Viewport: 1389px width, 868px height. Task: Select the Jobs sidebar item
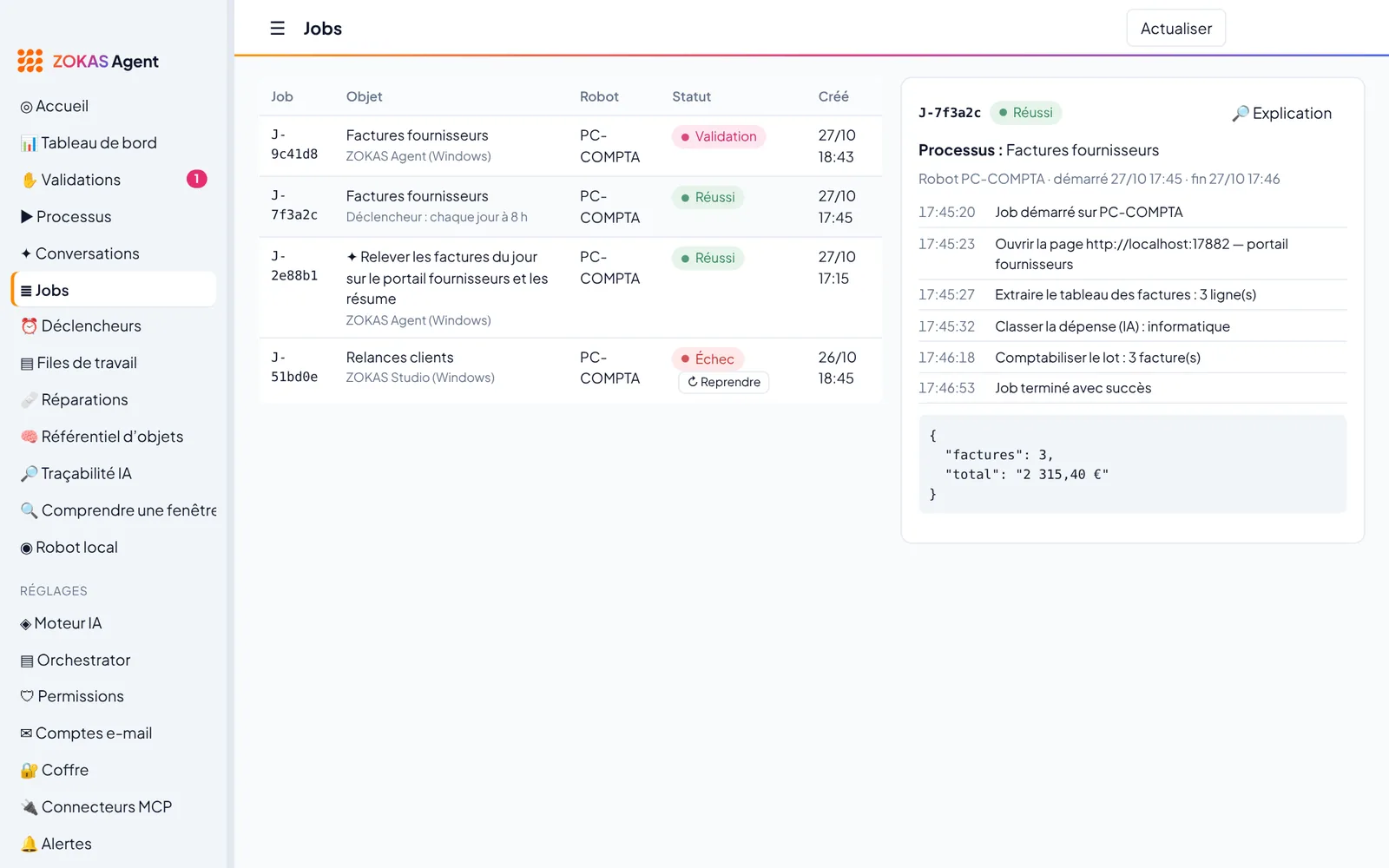pos(114,290)
